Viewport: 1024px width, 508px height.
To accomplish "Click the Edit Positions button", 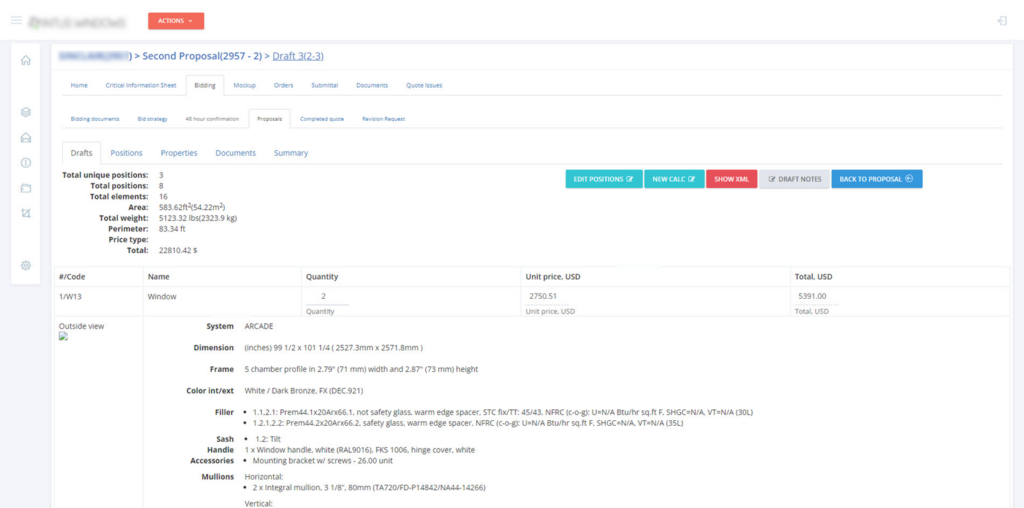I will pos(603,179).
